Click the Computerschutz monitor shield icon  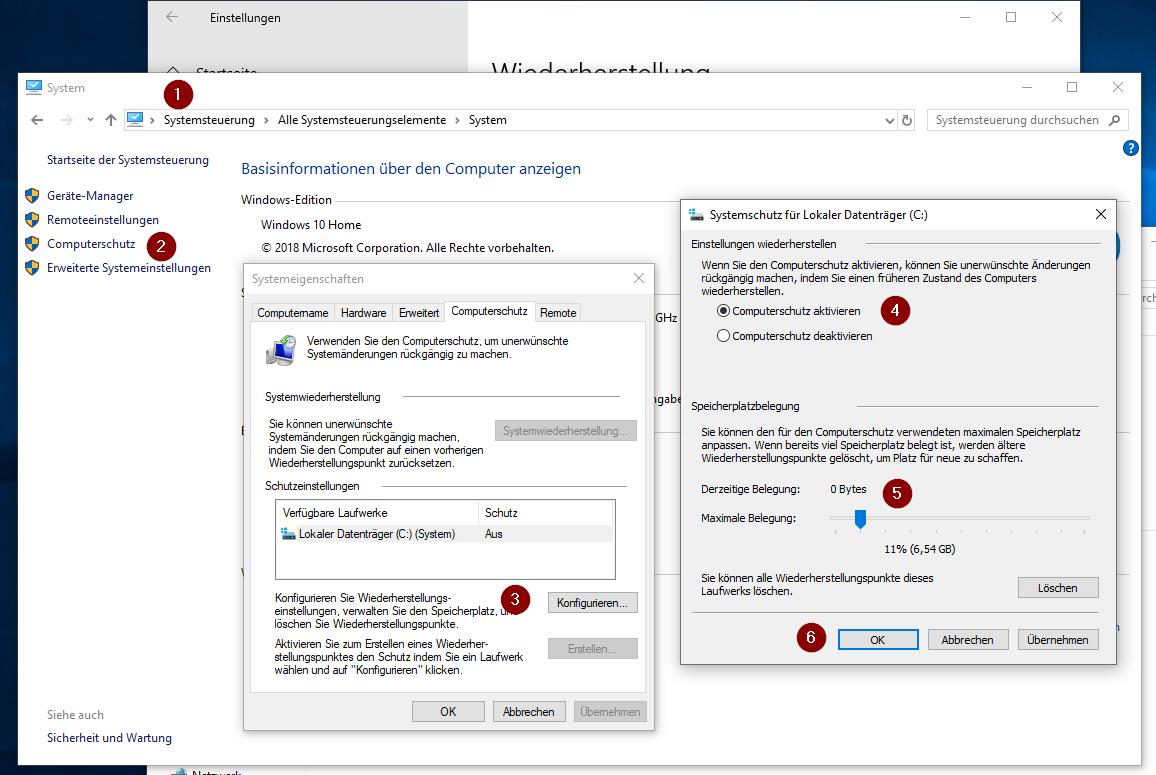pos(281,350)
